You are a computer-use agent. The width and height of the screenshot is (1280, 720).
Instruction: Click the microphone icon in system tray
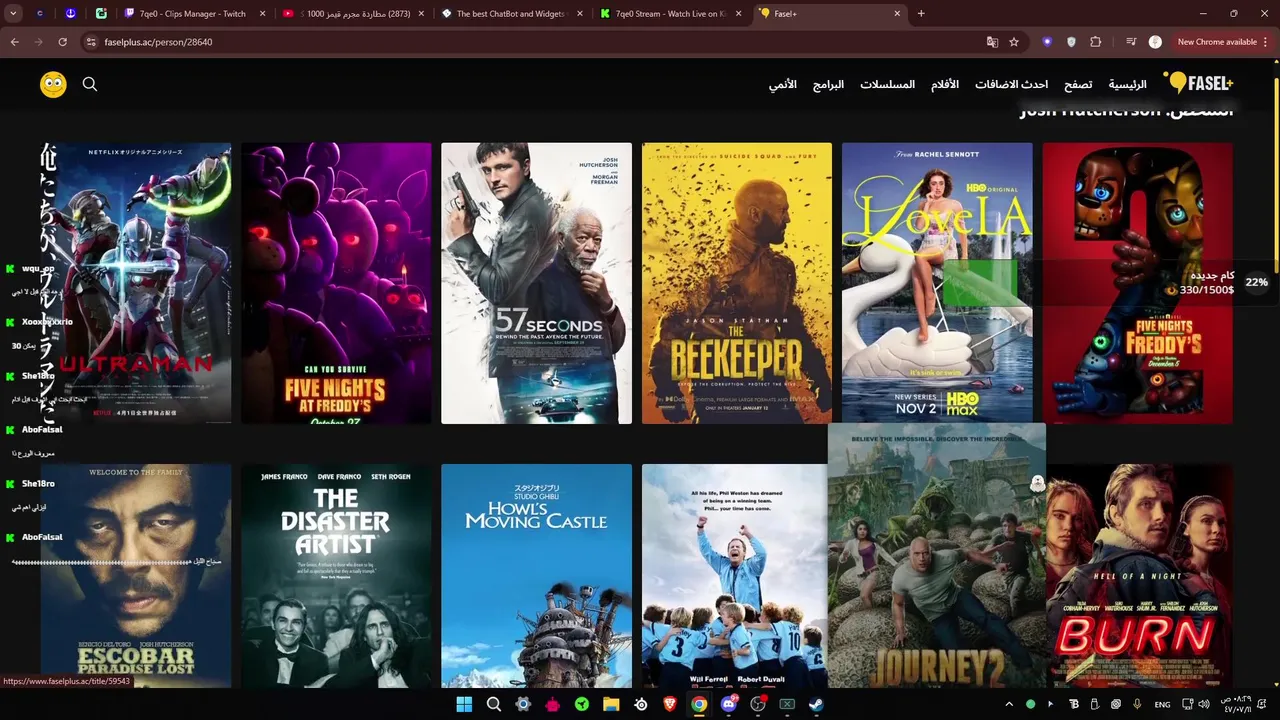click(1137, 704)
